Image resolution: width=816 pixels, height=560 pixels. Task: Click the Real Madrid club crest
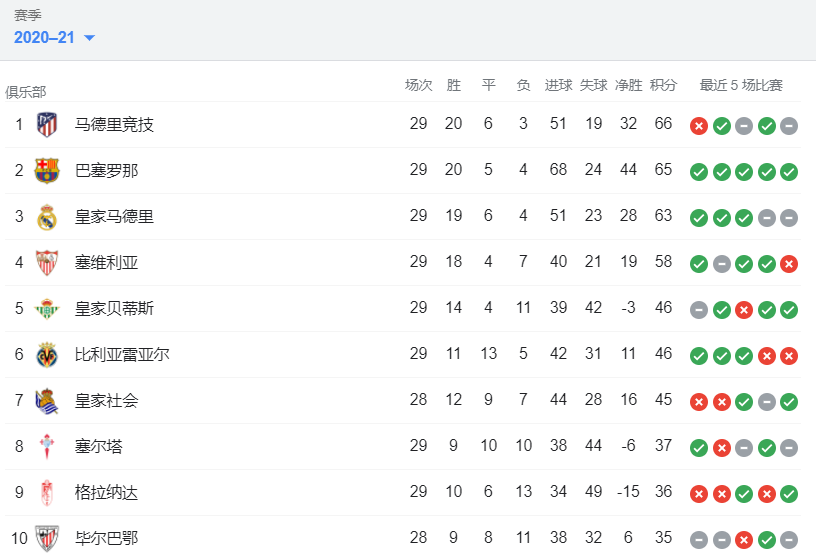(x=47, y=217)
